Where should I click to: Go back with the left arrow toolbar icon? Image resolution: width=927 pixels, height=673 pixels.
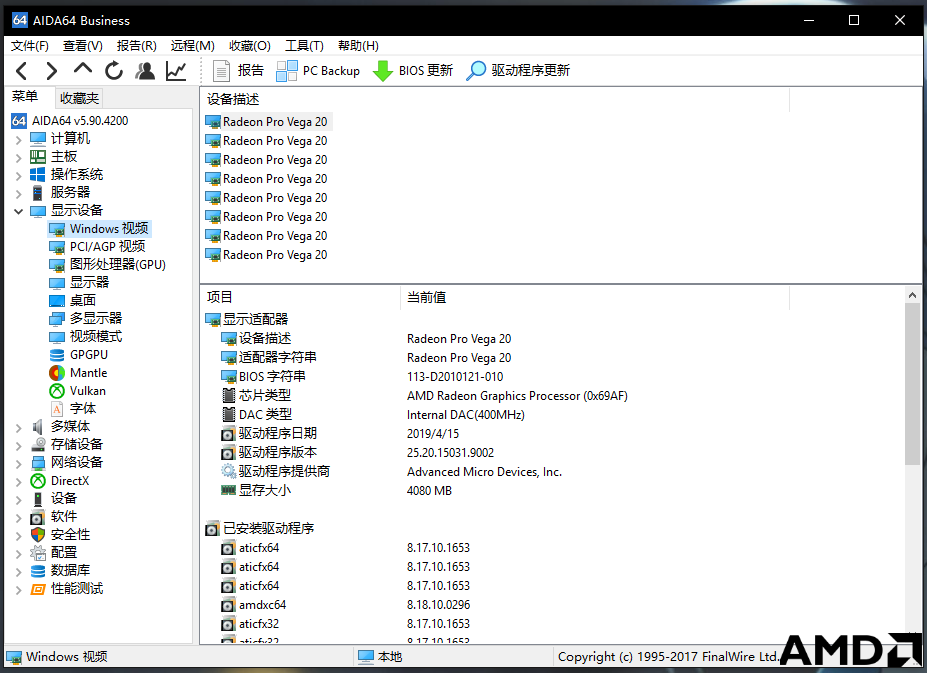point(21,71)
